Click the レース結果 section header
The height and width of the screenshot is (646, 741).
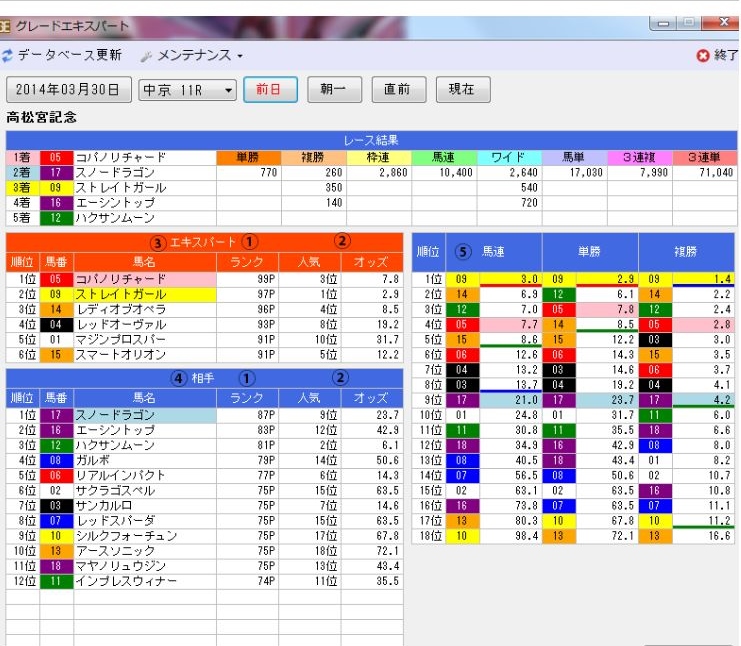pos(371,140)
